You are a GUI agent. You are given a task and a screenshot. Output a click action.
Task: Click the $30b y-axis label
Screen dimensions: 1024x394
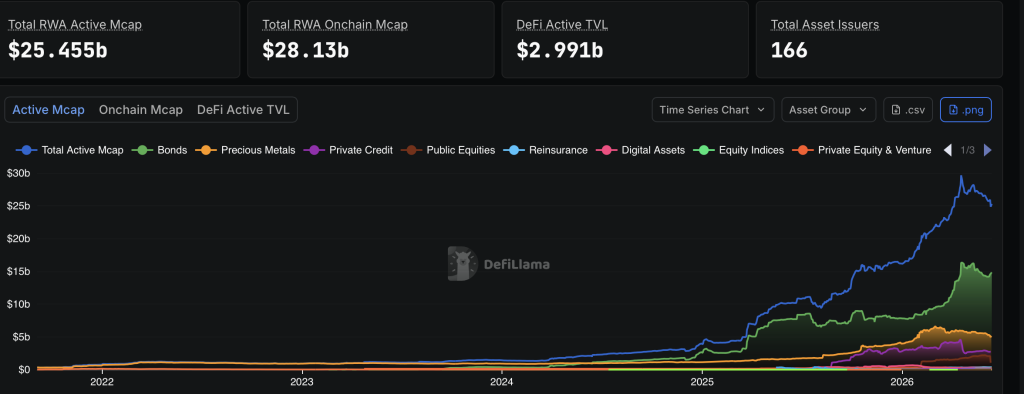pos(19,173)
